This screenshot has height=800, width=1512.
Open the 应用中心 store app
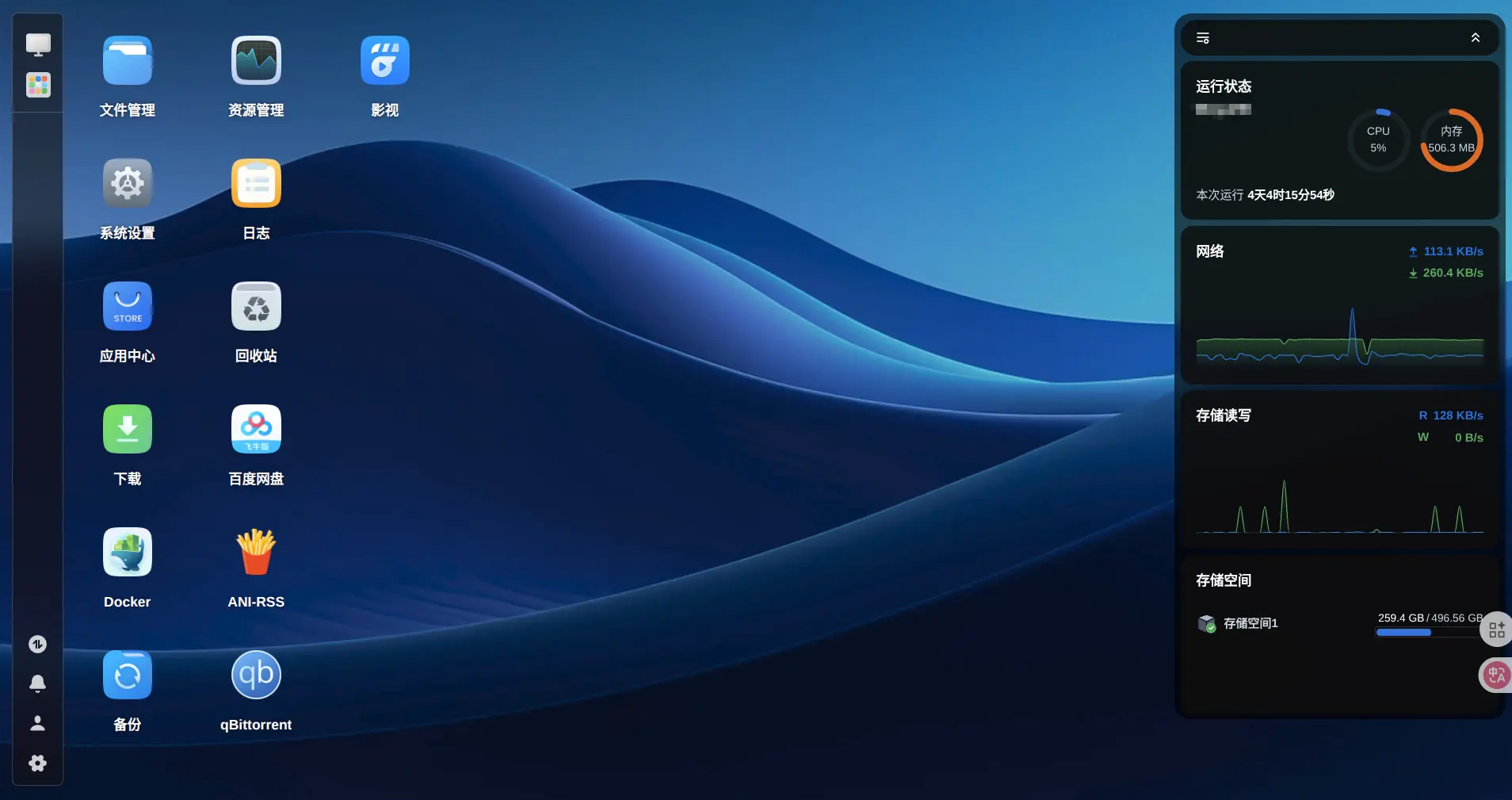coord(127,307)
